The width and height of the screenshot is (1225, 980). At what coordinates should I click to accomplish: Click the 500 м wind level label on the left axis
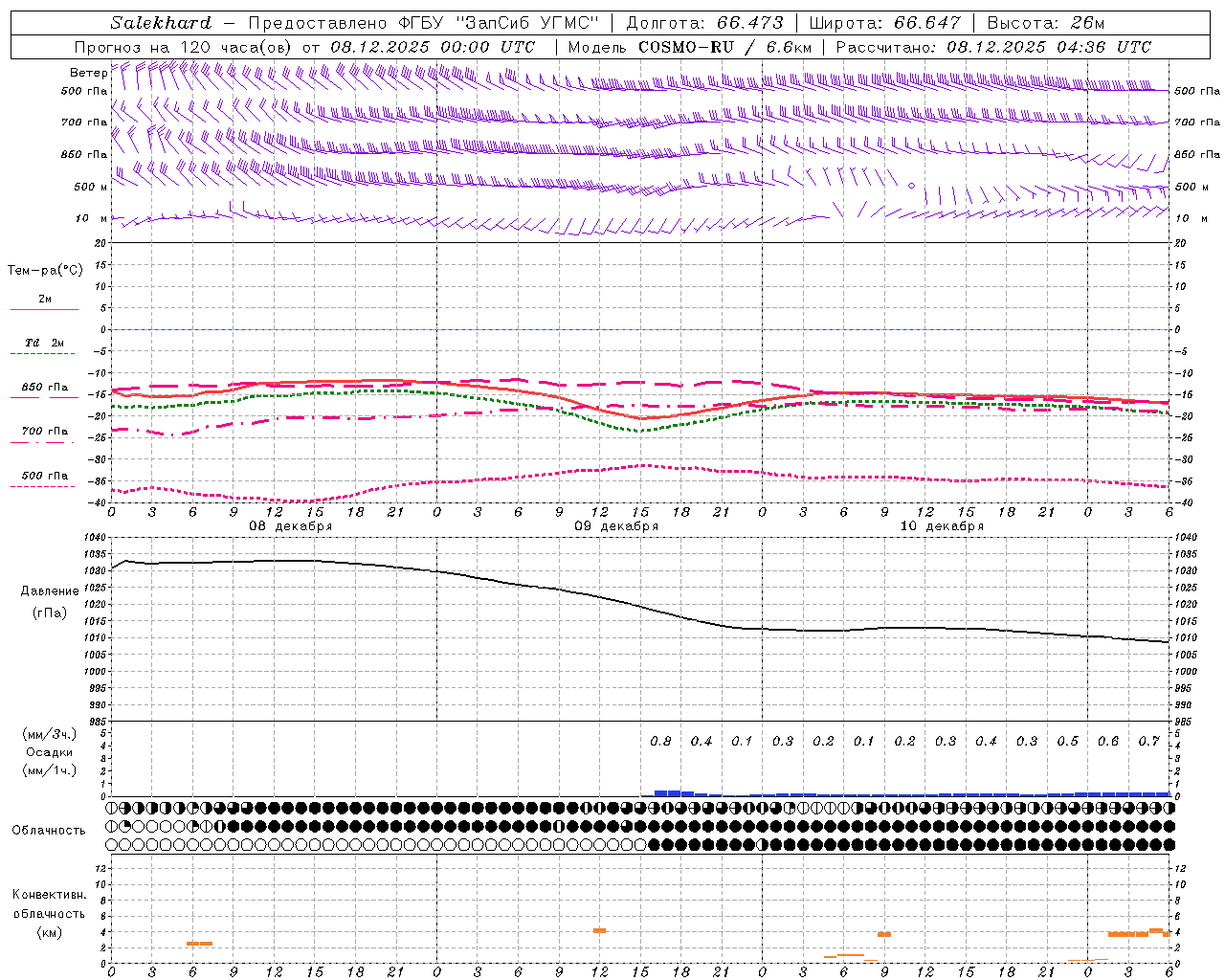point(90,187)
